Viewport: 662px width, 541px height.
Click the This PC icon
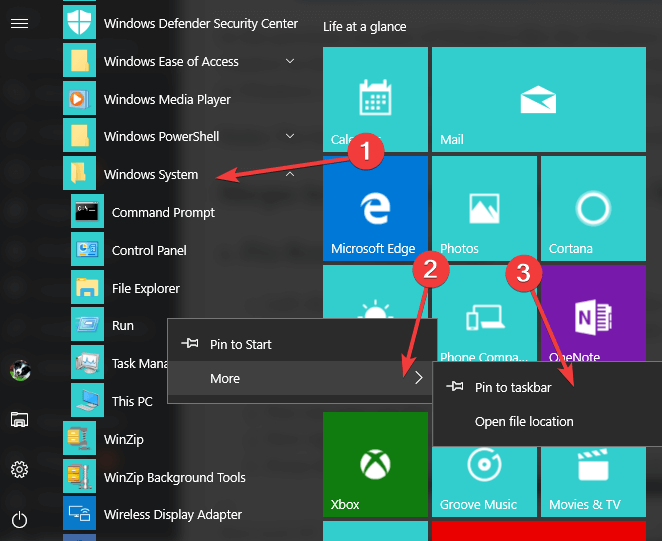[x=87, y=401]
